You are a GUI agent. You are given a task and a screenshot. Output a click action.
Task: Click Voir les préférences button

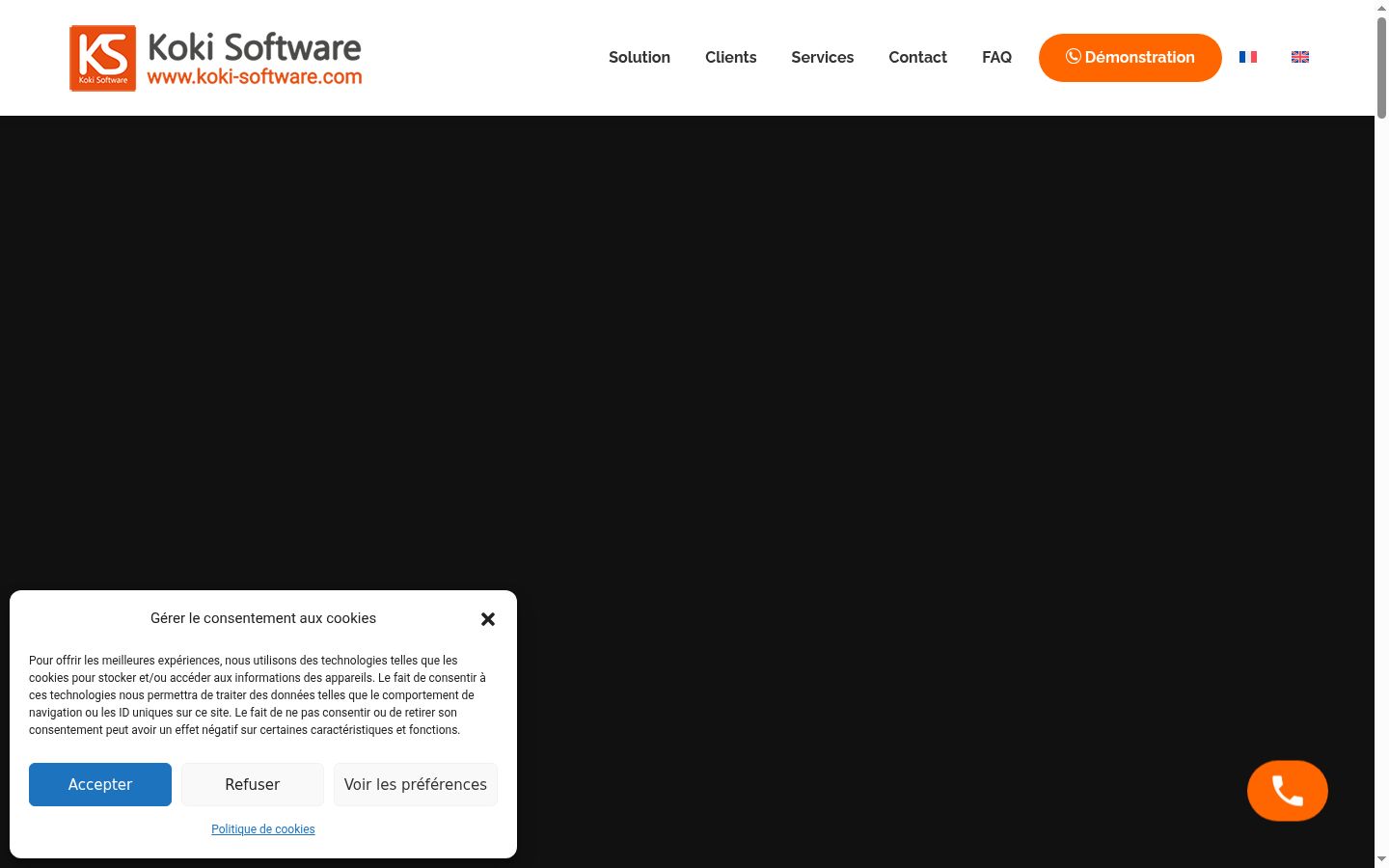[416, 784]
